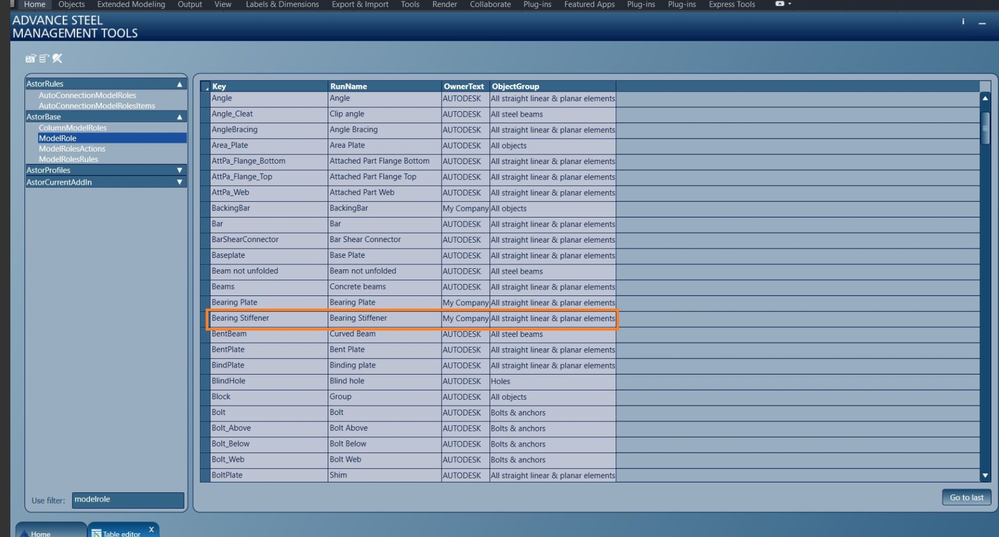Click the Table editor tab's table icon
Screen dimensions: 999x537
click(96, 533)
